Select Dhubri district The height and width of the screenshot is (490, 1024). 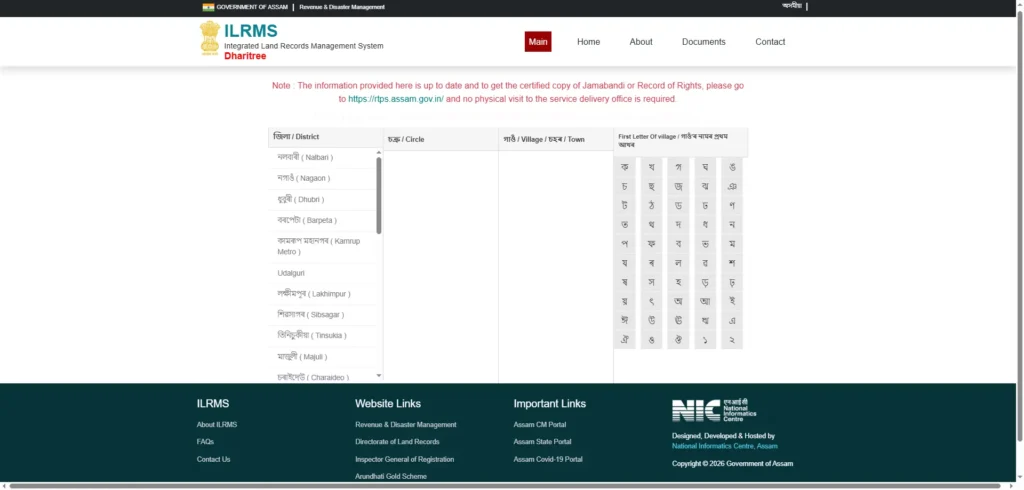(x=323, y=199)
